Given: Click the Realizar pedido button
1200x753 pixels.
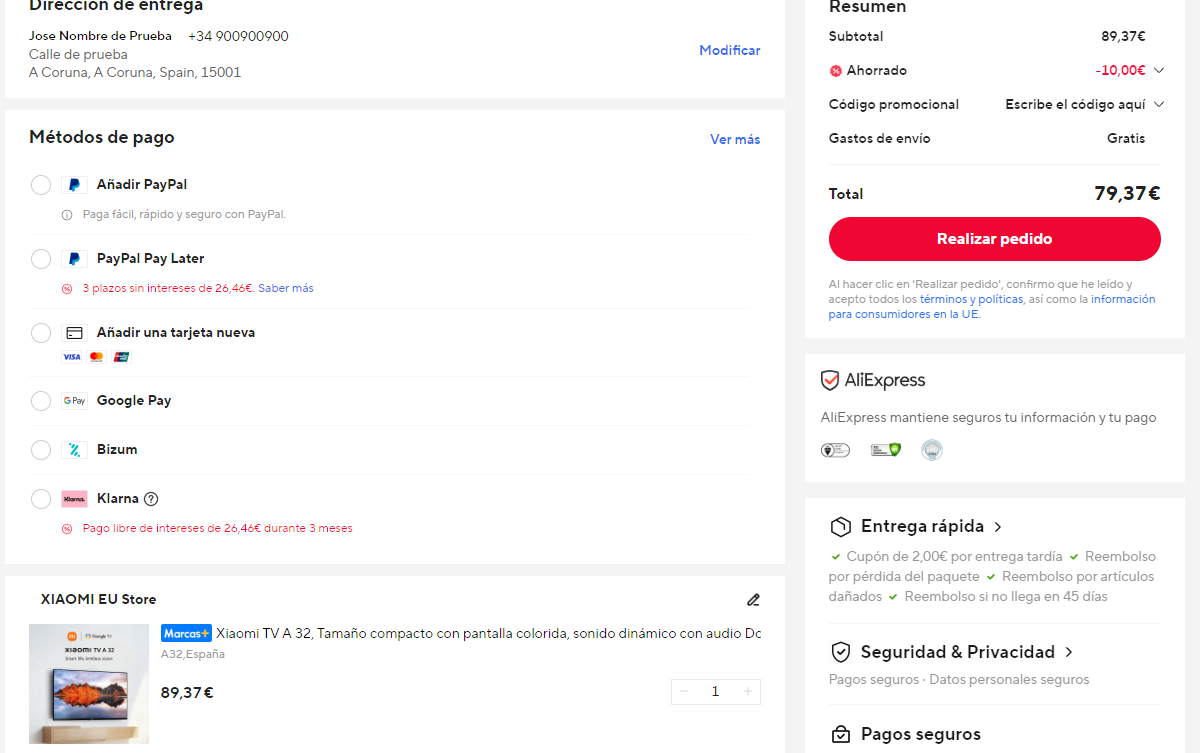Looking at the screenshot, I should click(x=995, y=239).
